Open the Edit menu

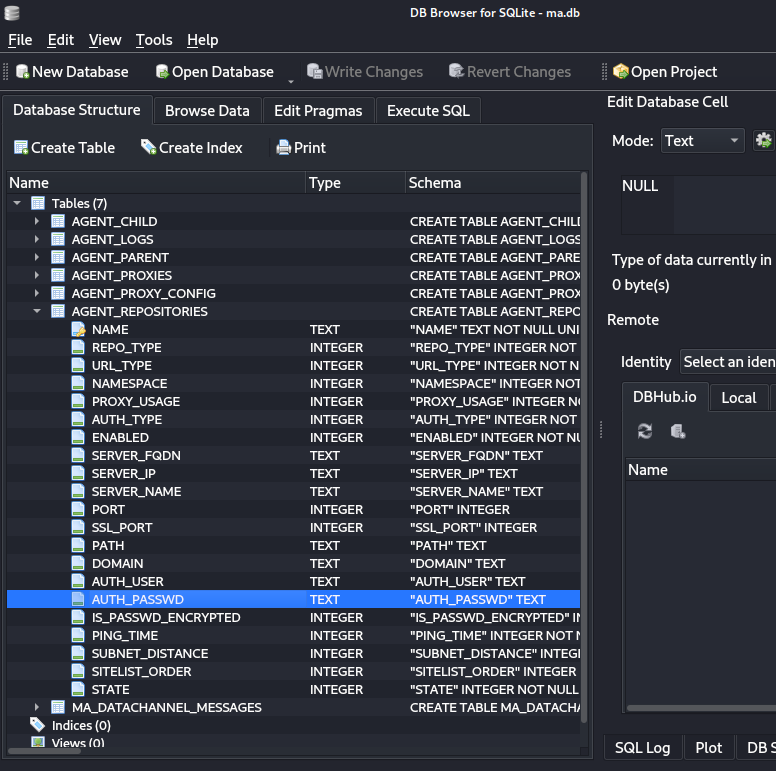[x=60, y=40]
